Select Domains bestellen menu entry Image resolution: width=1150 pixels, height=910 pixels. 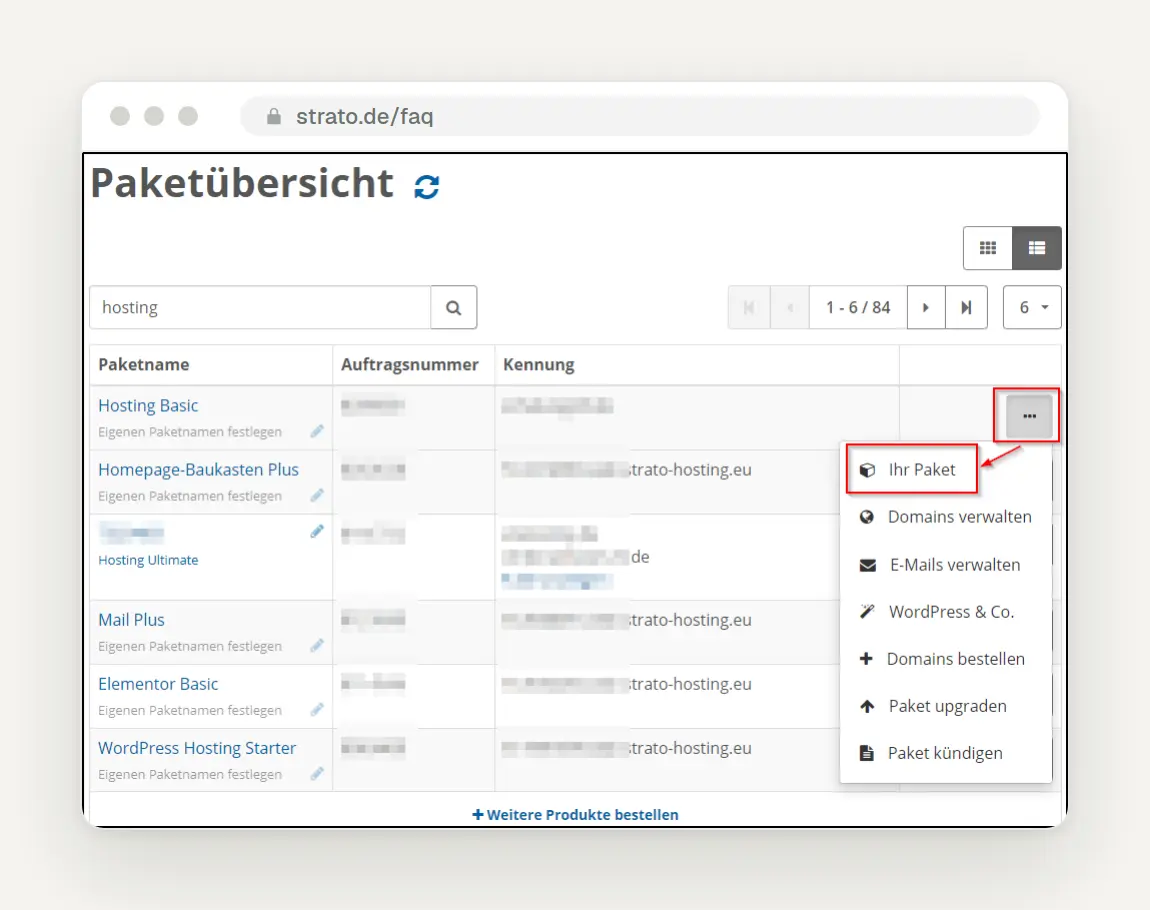pos(946,658)
